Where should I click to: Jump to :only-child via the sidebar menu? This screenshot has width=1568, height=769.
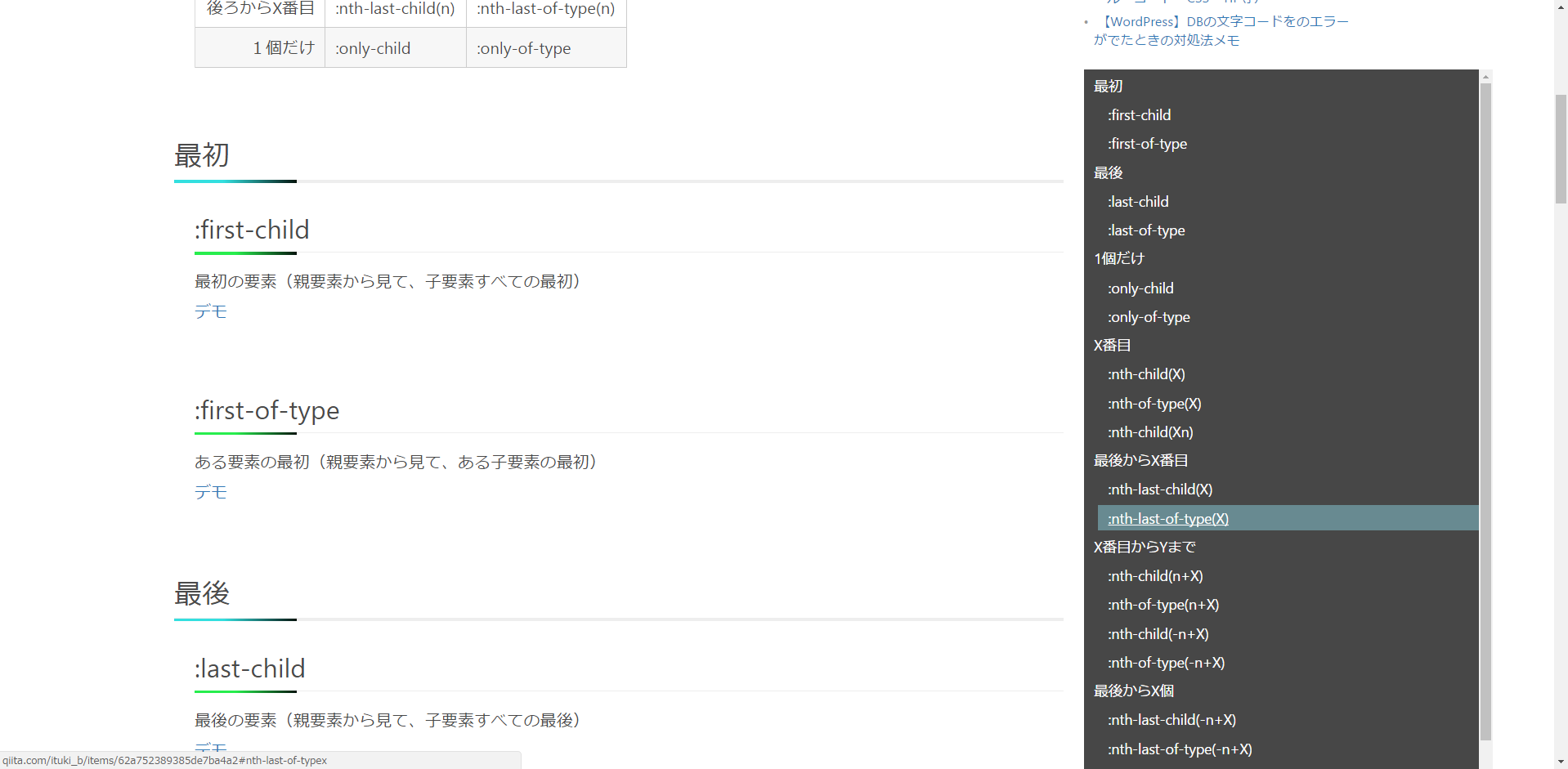[x=1140, y=288]
